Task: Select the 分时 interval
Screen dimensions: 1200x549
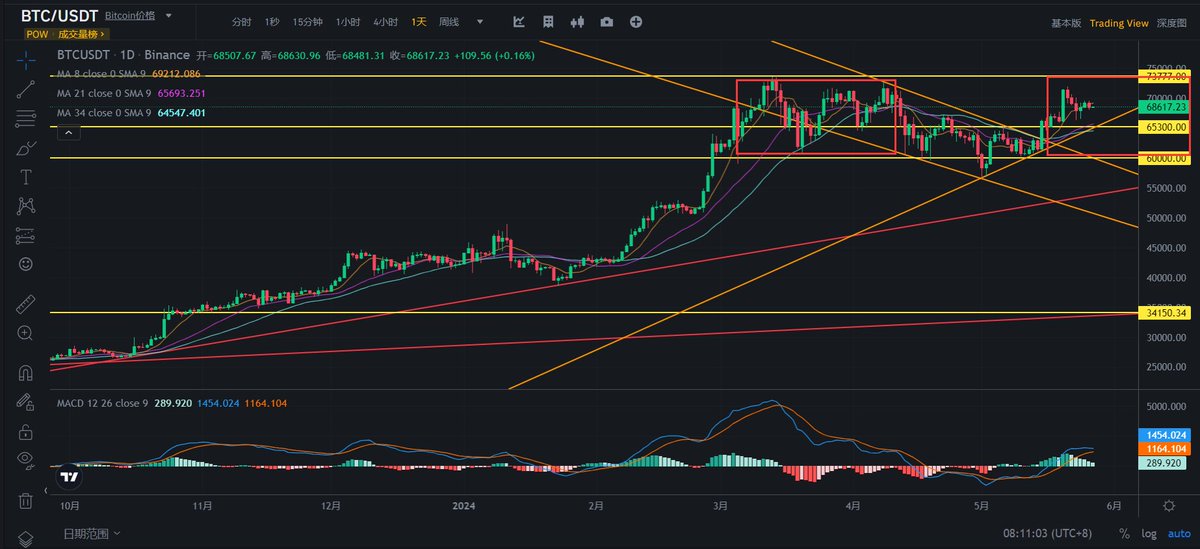Action: [x=241, y=22]
